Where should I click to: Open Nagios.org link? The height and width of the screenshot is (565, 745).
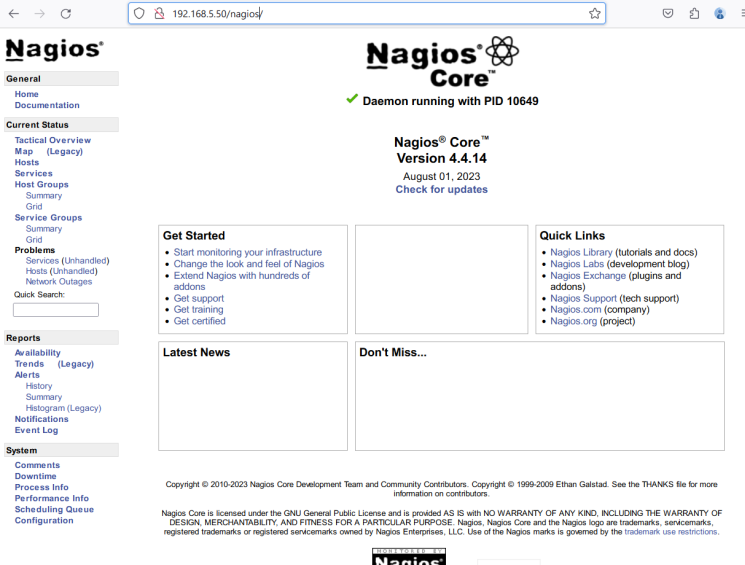[573, 321]
